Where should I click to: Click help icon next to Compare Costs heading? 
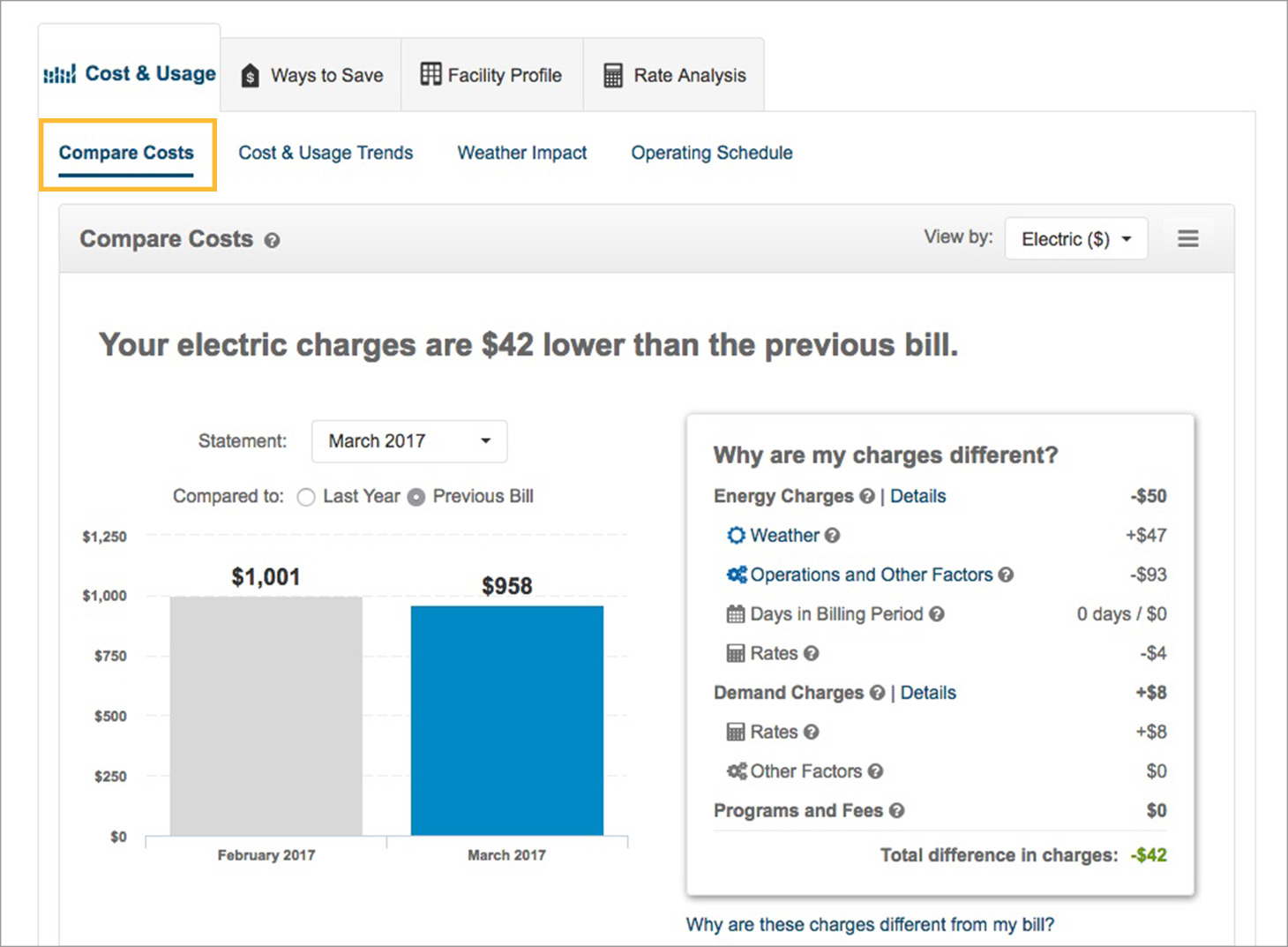pyautogui.click(x=272, y=240)
